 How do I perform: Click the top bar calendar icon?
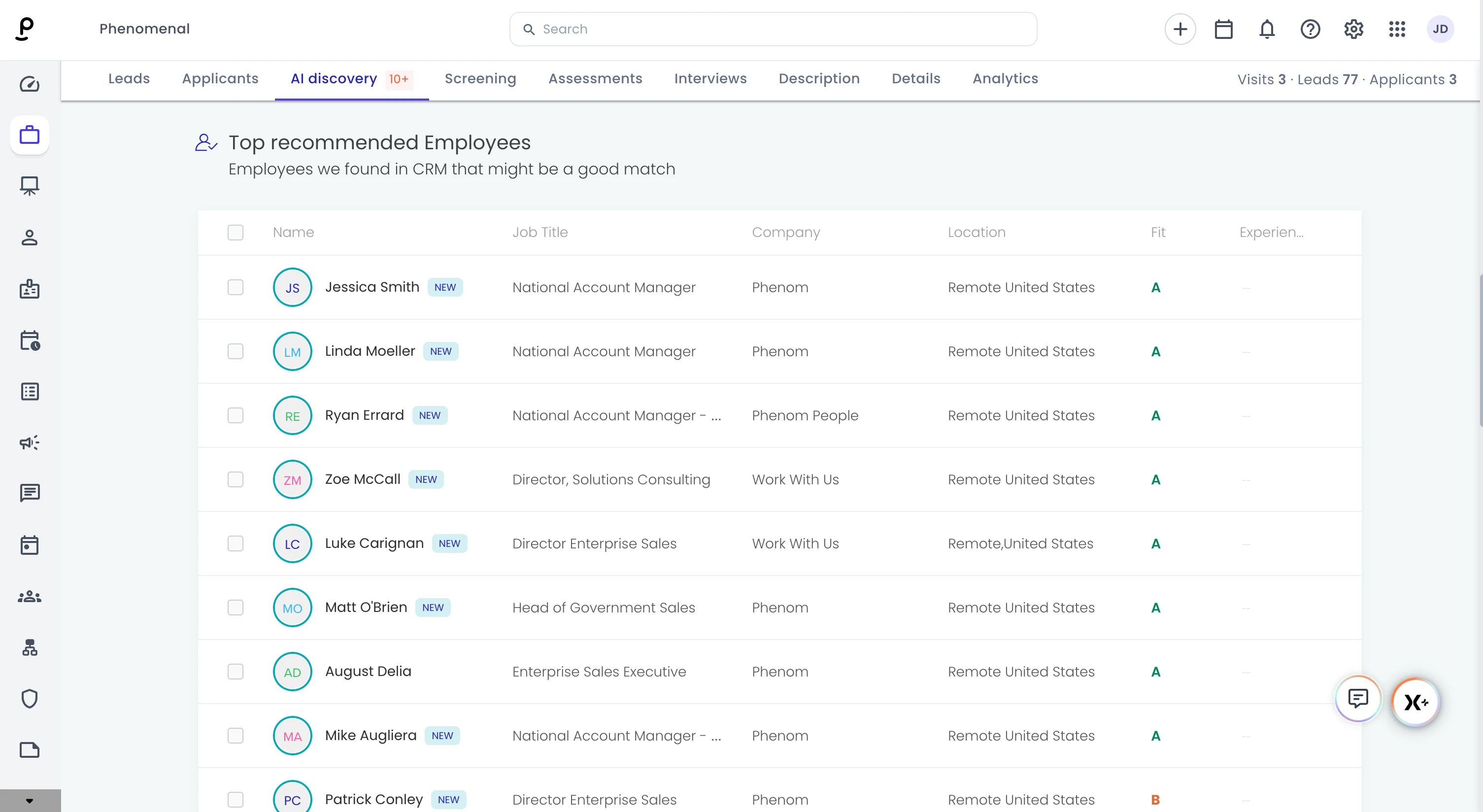click(1223, 29)
